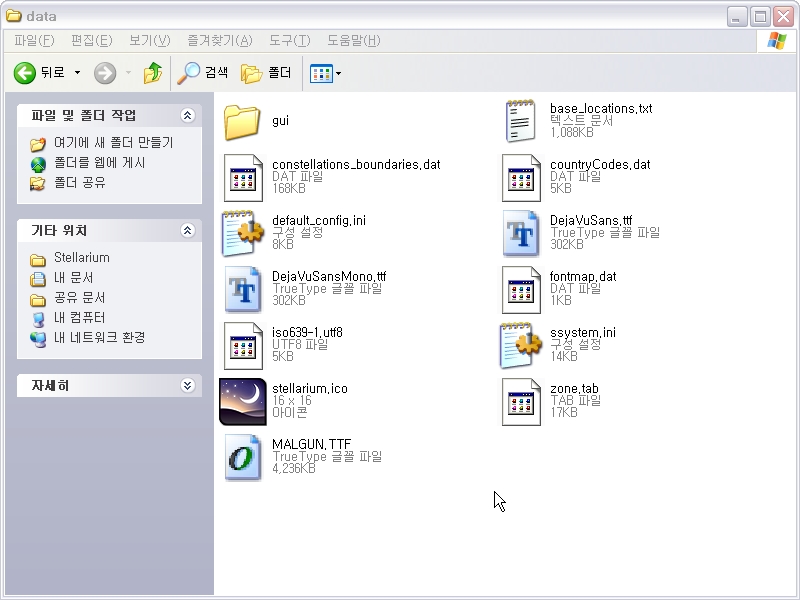This screenshot has height=600, width=800.
Task: Open the 편집(E) menu
Action: pos(92,40)
